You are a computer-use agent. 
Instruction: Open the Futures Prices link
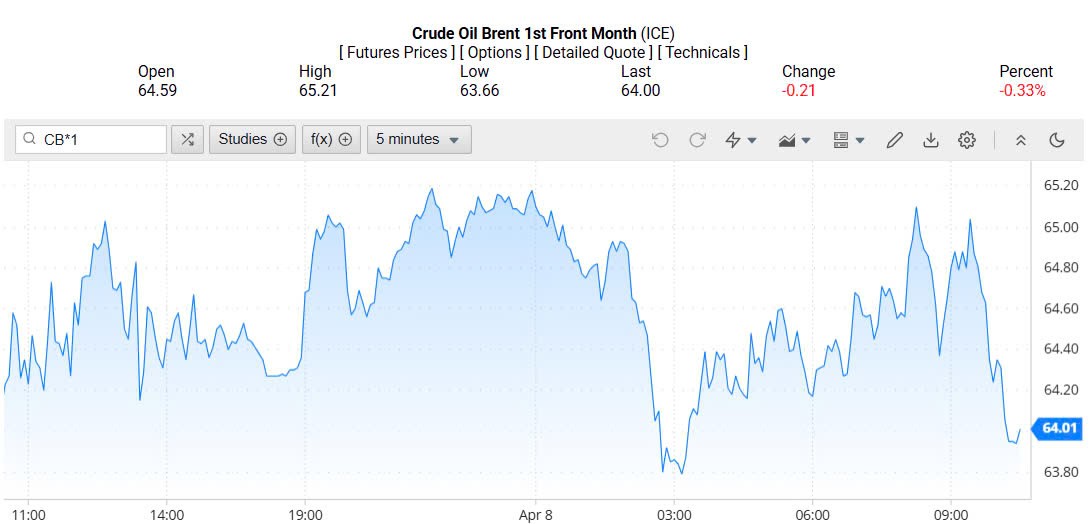[399, 52]
